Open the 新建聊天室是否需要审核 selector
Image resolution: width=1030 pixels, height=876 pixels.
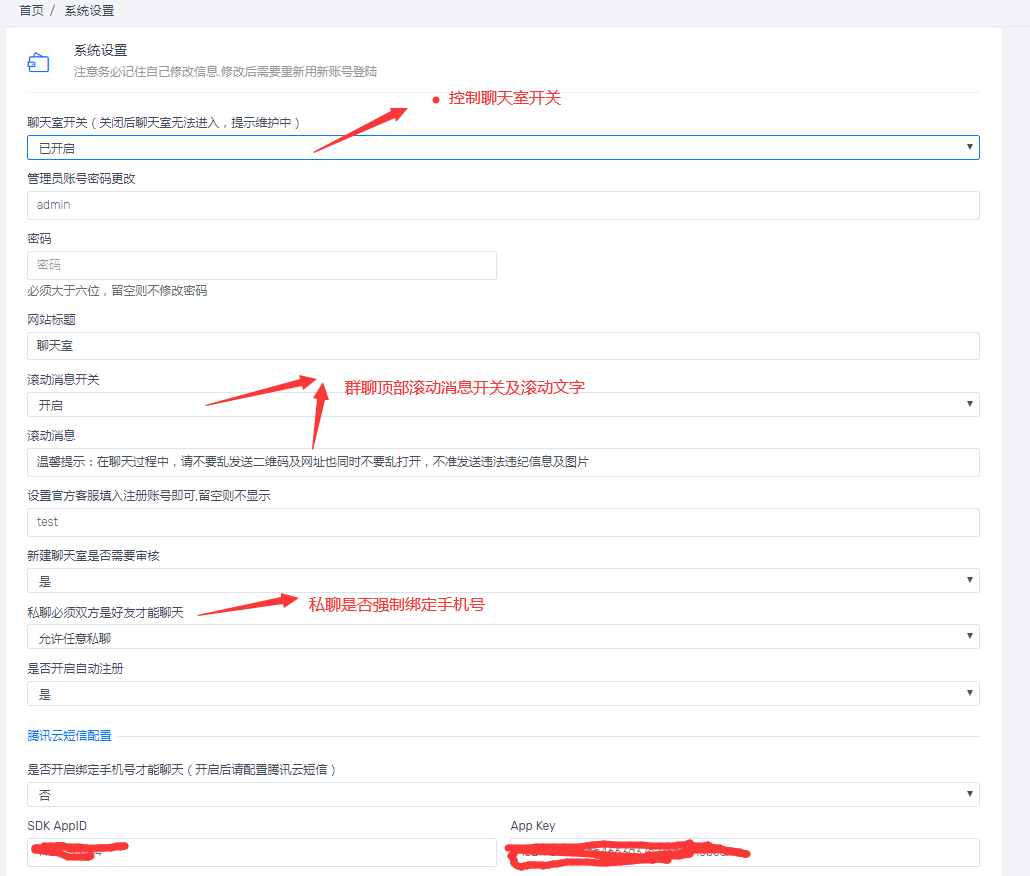click(x=500, y=580)
